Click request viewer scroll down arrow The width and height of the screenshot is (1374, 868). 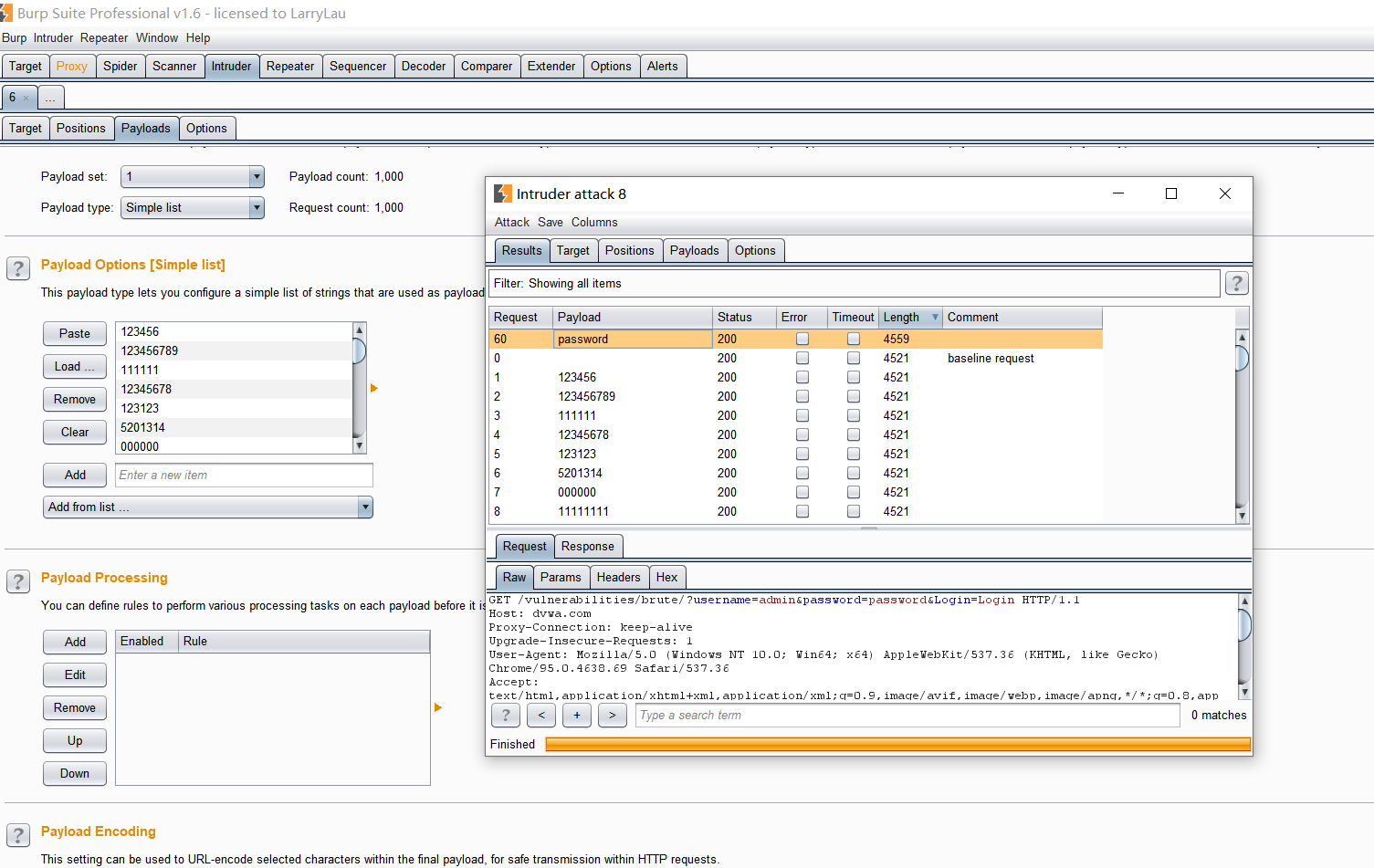[1244, 693]
